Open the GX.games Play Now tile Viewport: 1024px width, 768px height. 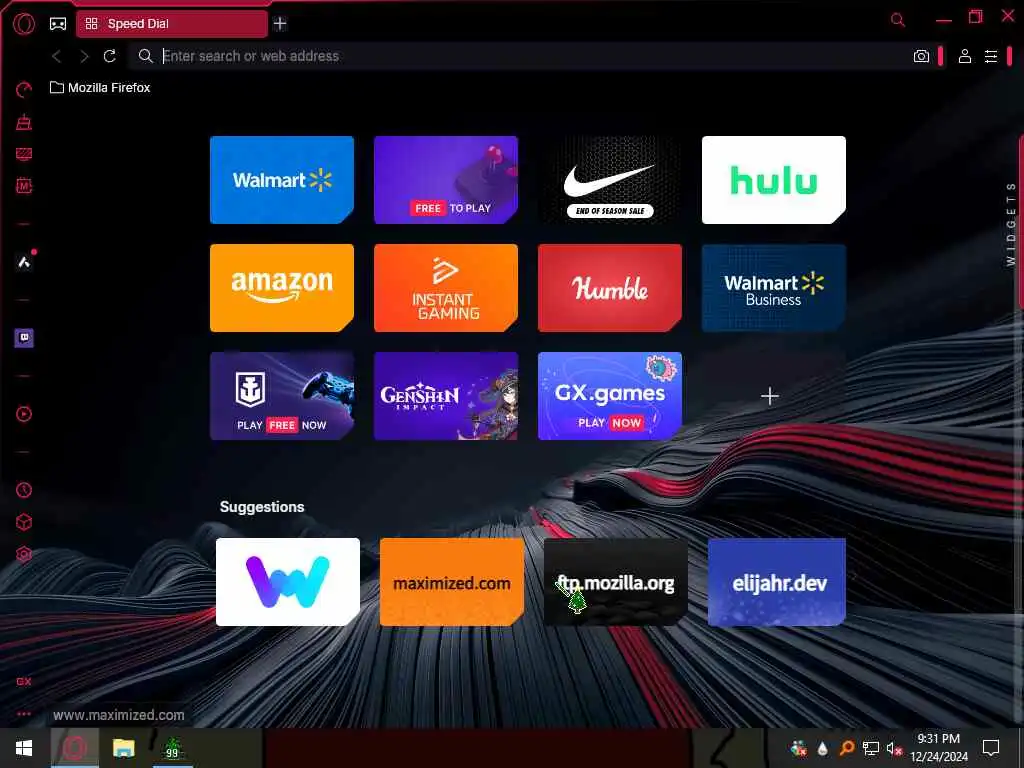point(609,396)
